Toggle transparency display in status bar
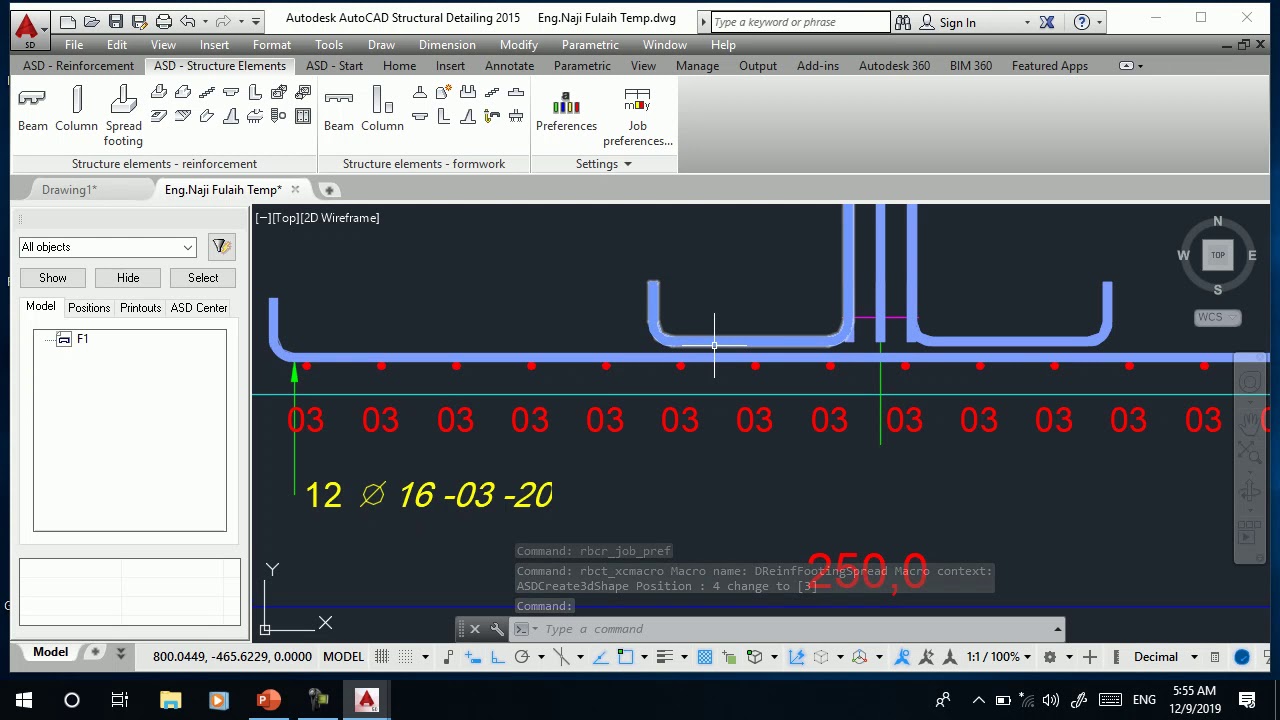 point(705,657)
